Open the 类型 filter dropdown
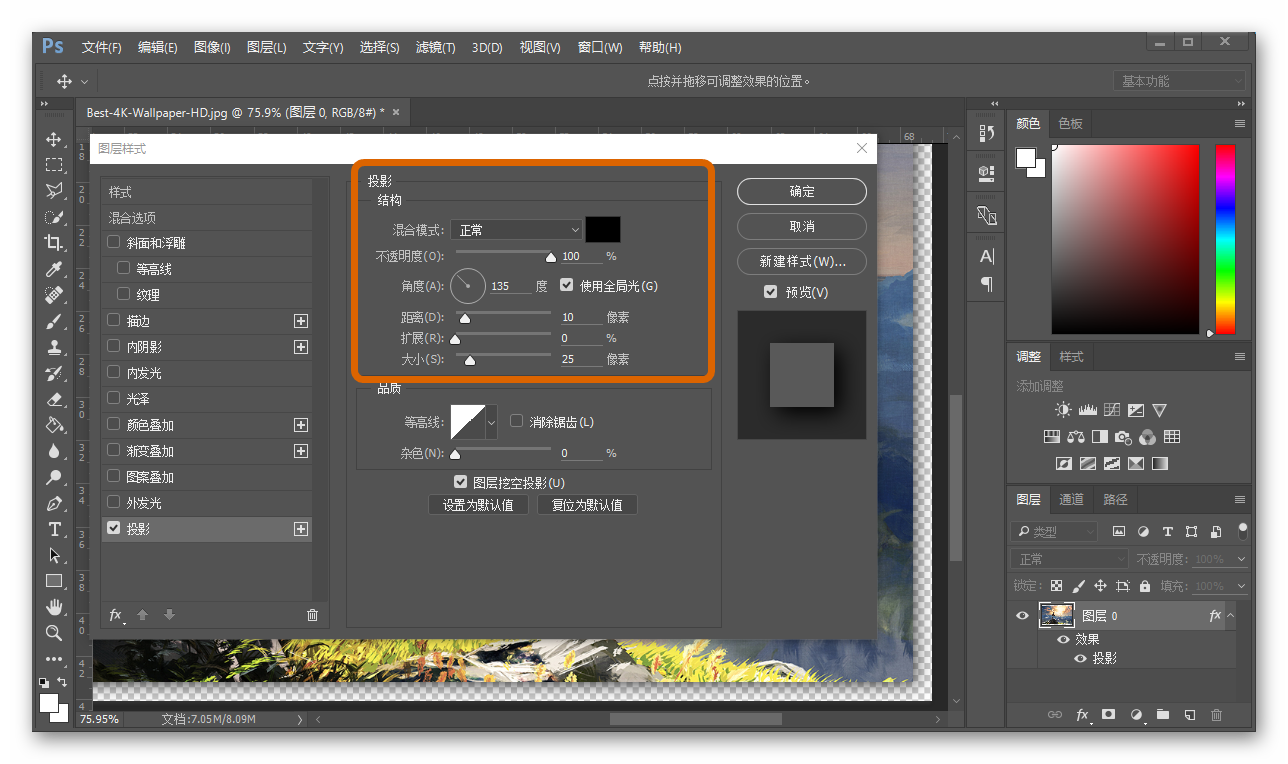1288x764 pixels. pyautogui.click(x=1054, y=532)
